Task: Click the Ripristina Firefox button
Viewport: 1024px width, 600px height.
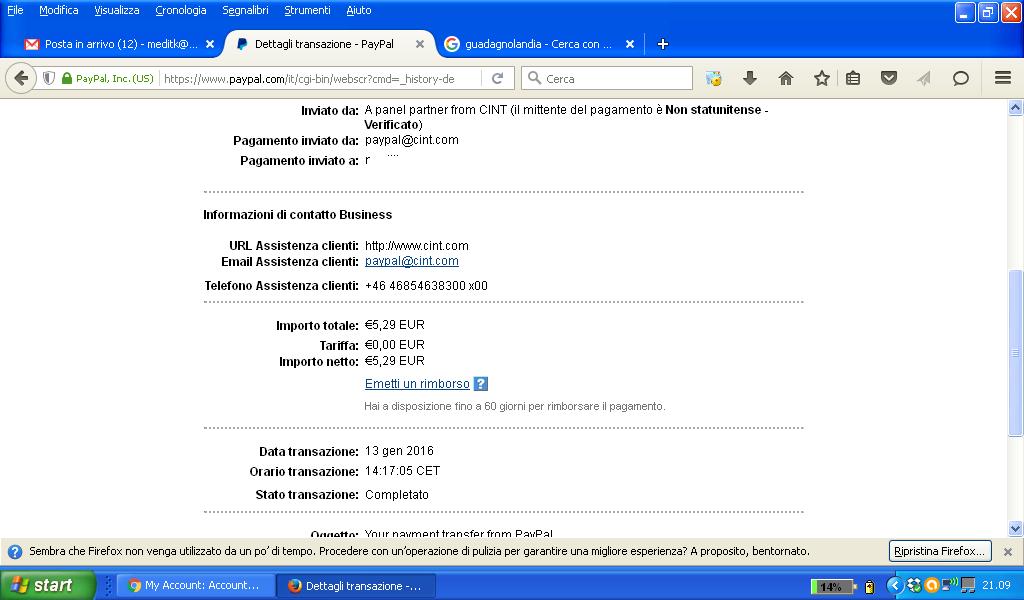Action: (940, 551)
